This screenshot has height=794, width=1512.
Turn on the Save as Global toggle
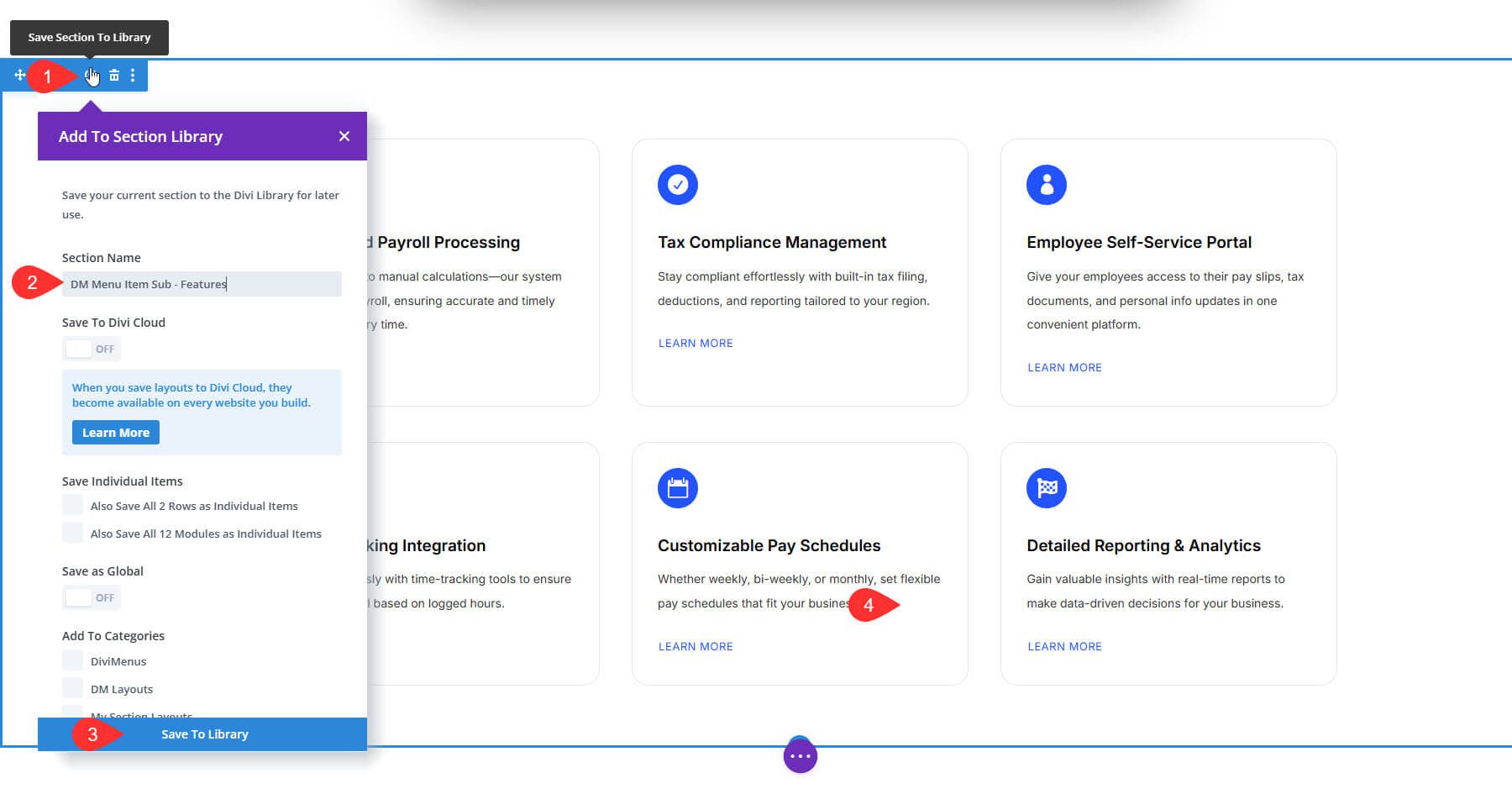[x=91, y=597]
